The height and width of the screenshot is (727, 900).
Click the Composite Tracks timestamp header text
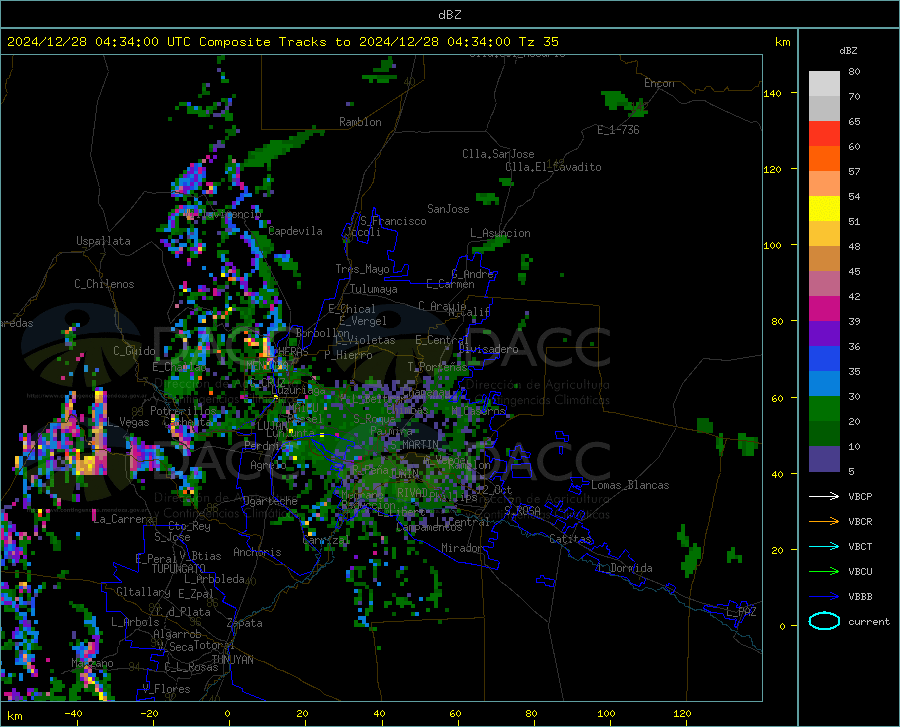283,42
